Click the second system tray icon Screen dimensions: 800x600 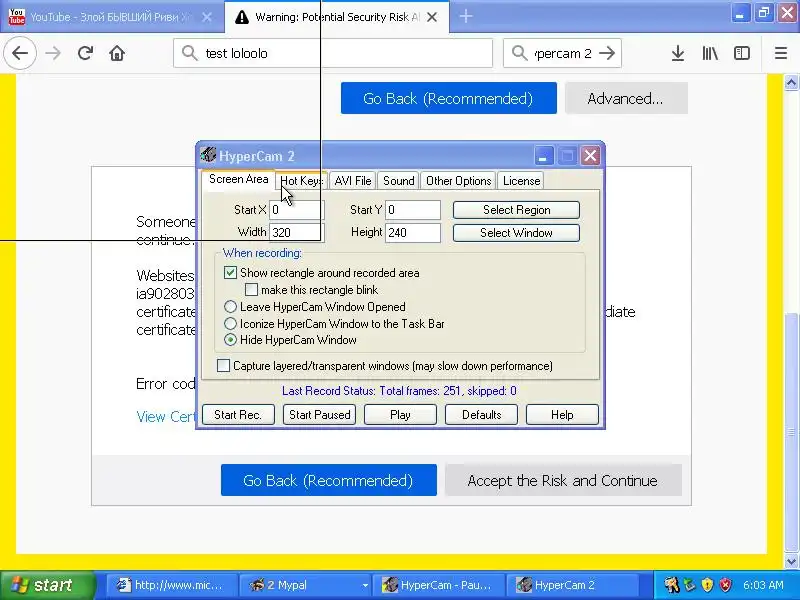pos(690,585)
